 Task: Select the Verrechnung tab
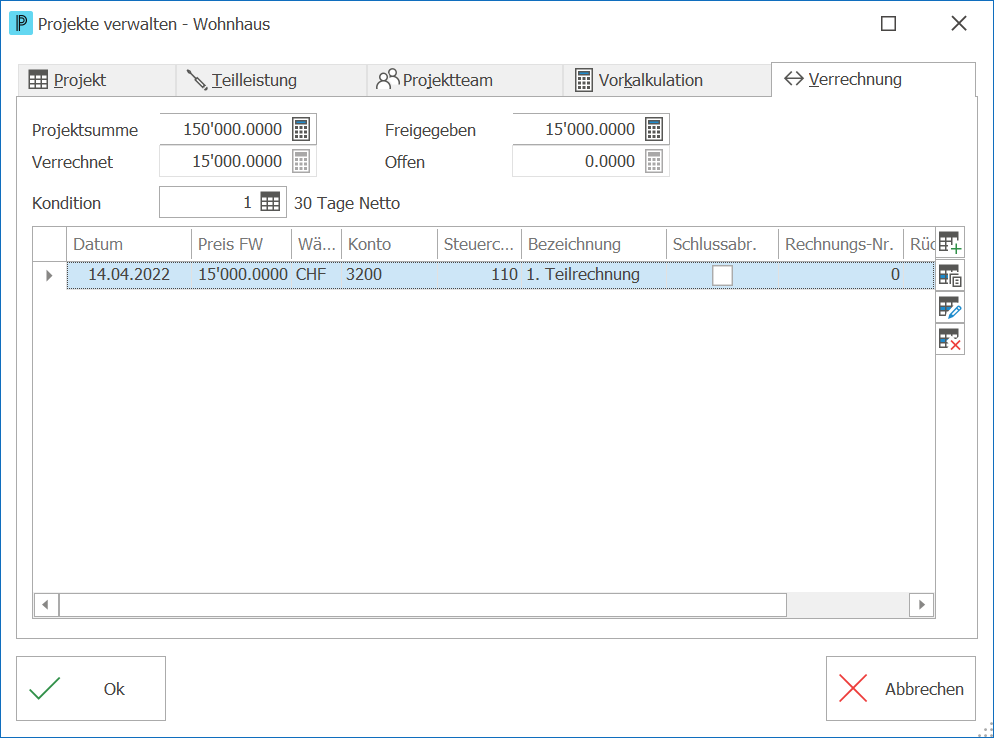(873, 79)
